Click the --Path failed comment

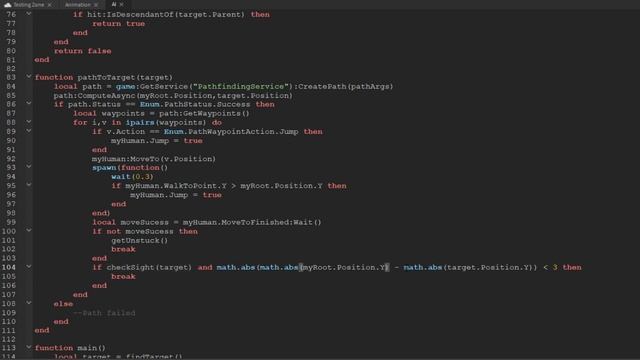104,313
